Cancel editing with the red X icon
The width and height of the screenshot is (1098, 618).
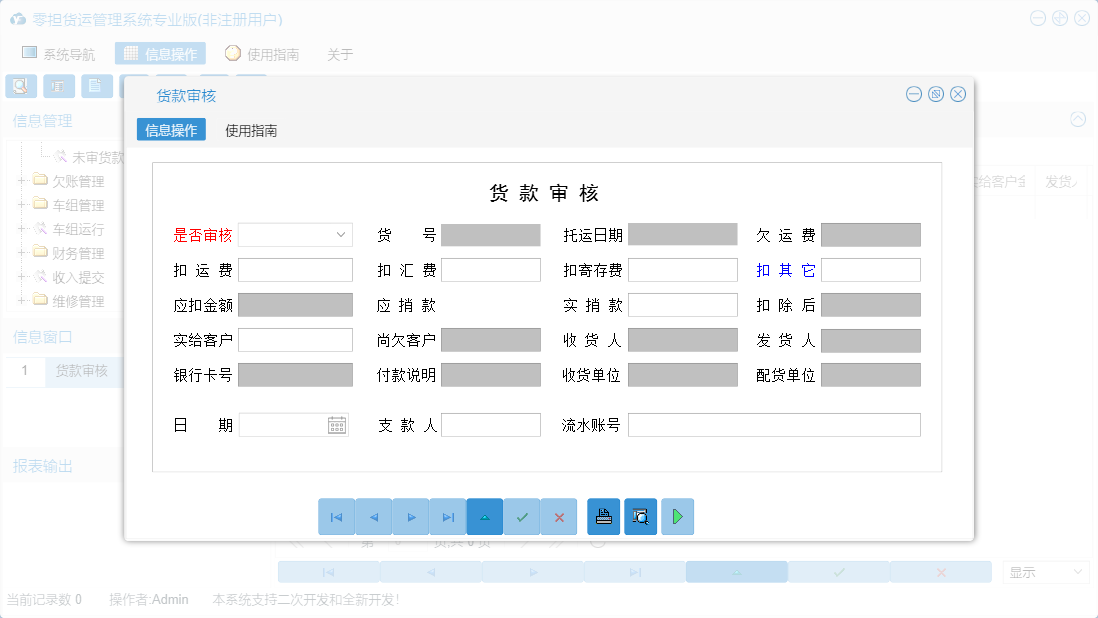tap(559, 516)
